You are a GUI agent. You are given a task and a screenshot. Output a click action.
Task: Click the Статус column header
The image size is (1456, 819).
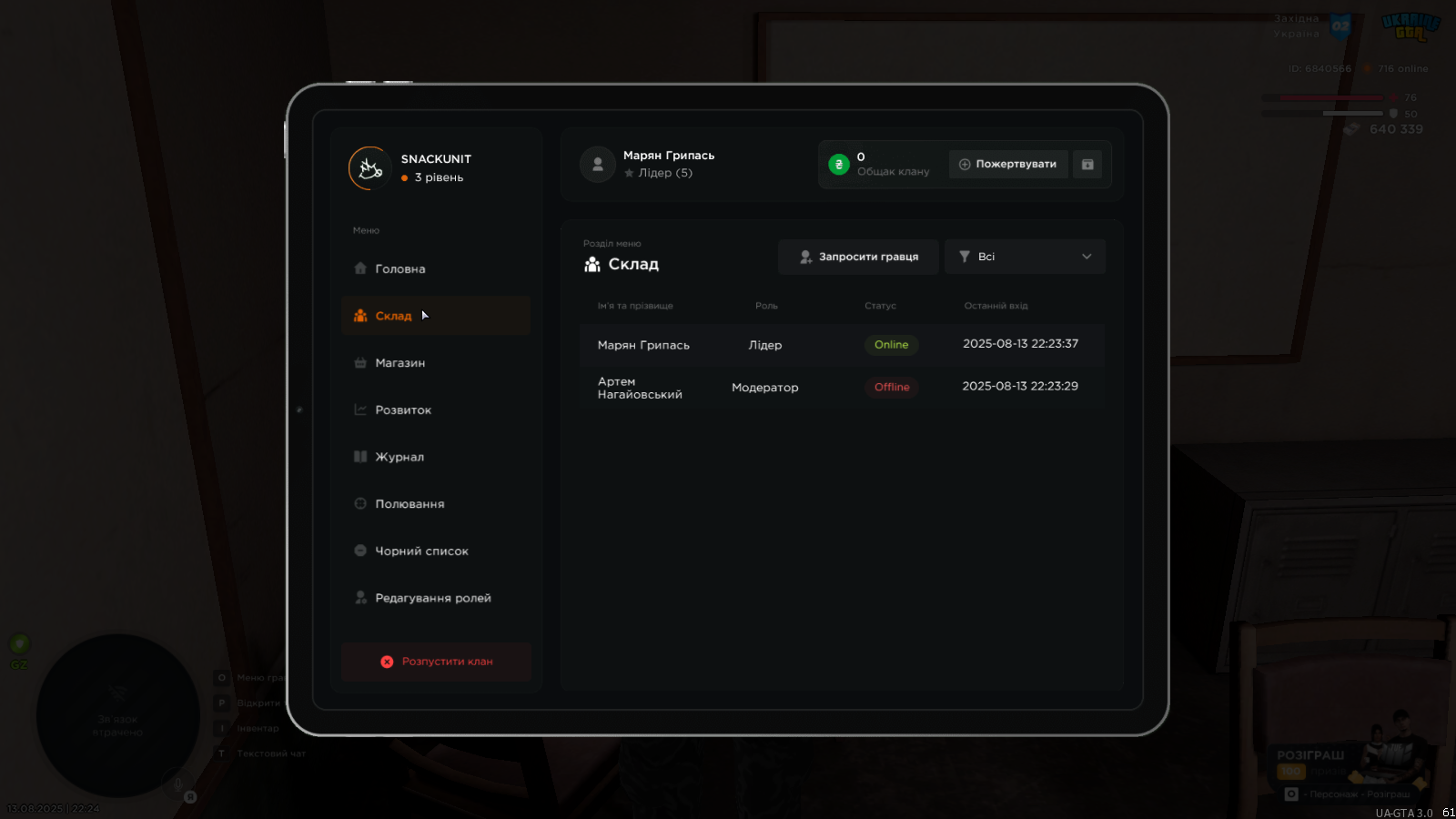pos(880,306)
